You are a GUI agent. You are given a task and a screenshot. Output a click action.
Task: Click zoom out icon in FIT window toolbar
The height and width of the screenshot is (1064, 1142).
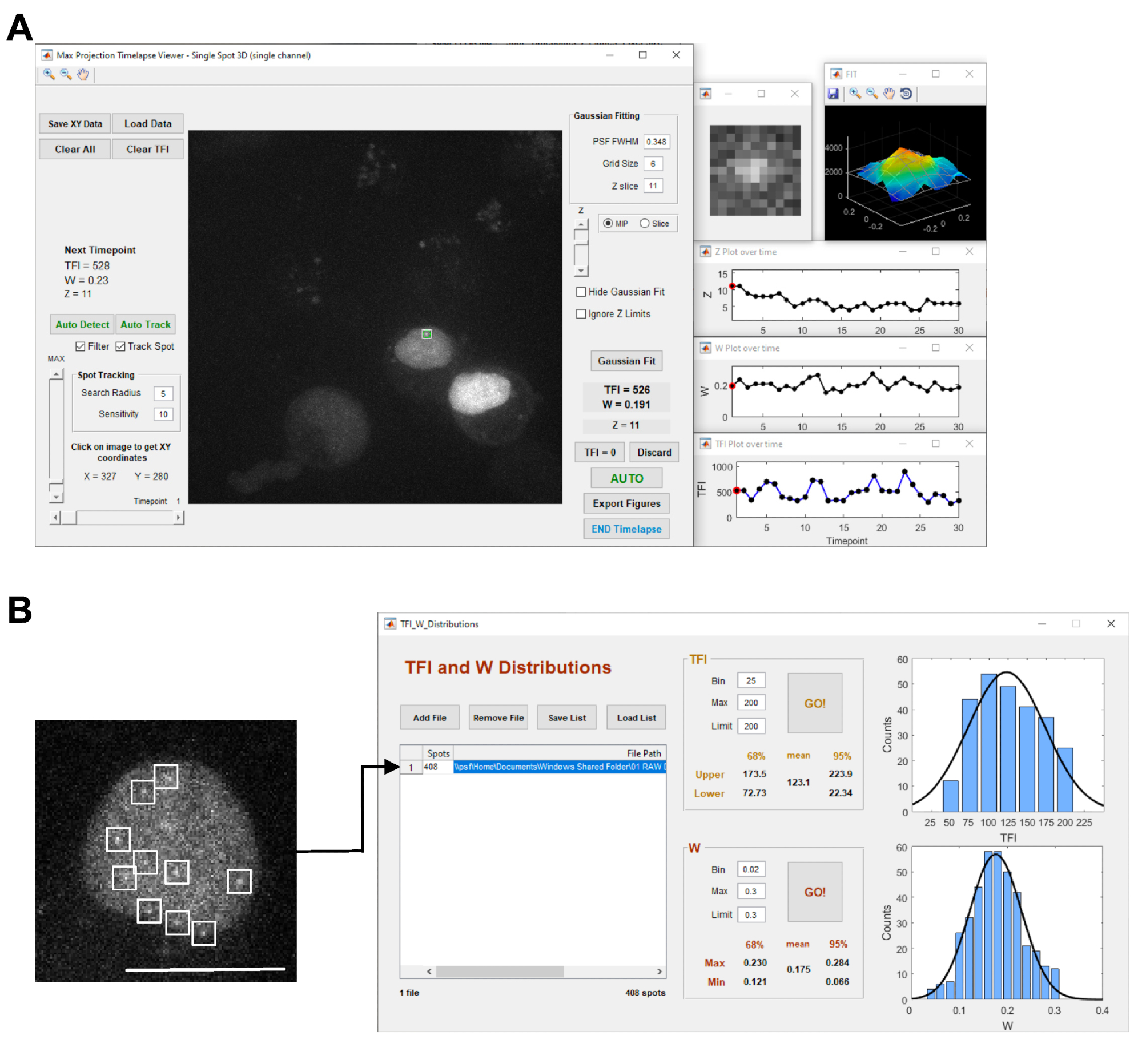click(871, 94)
